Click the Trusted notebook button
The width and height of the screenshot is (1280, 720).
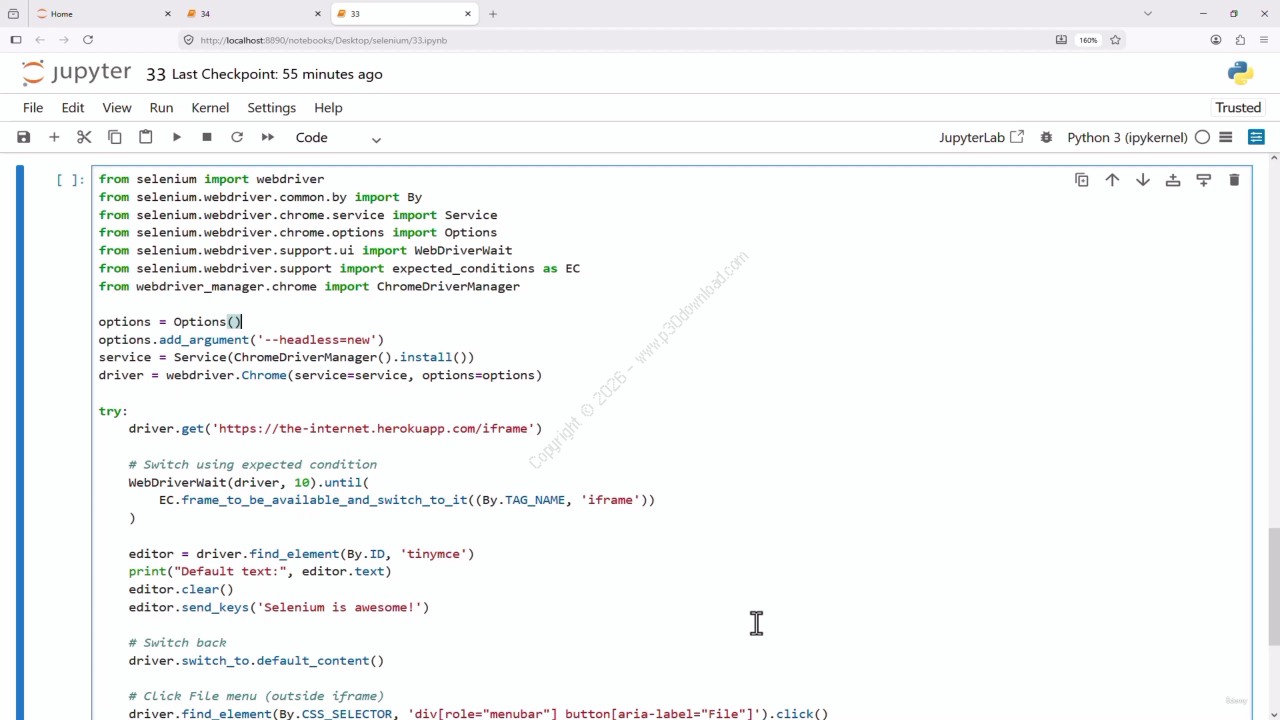tap(1238, 107)
